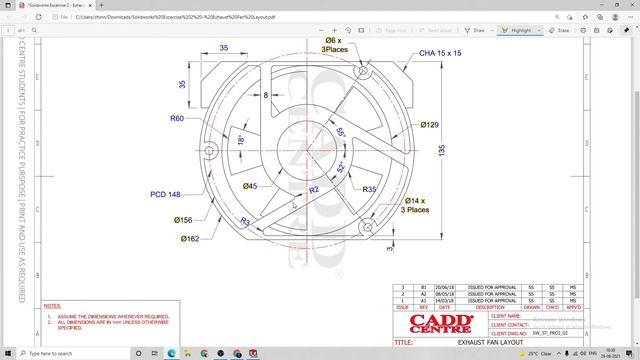Image resolution: width=640 pixels, height=360 pixels.
Task: Click the address bar file path
Action: pos(176,17)
